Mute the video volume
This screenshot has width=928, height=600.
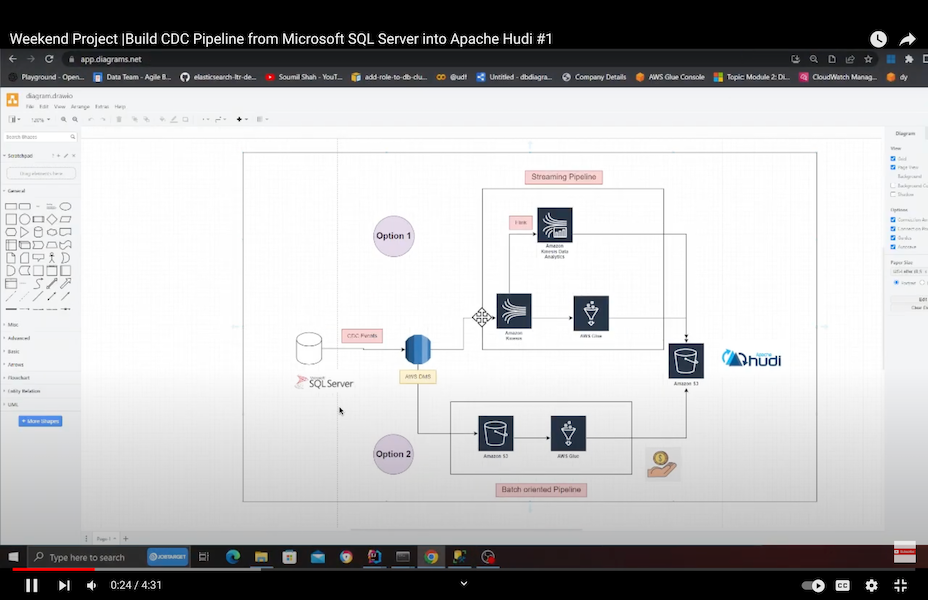92,585
